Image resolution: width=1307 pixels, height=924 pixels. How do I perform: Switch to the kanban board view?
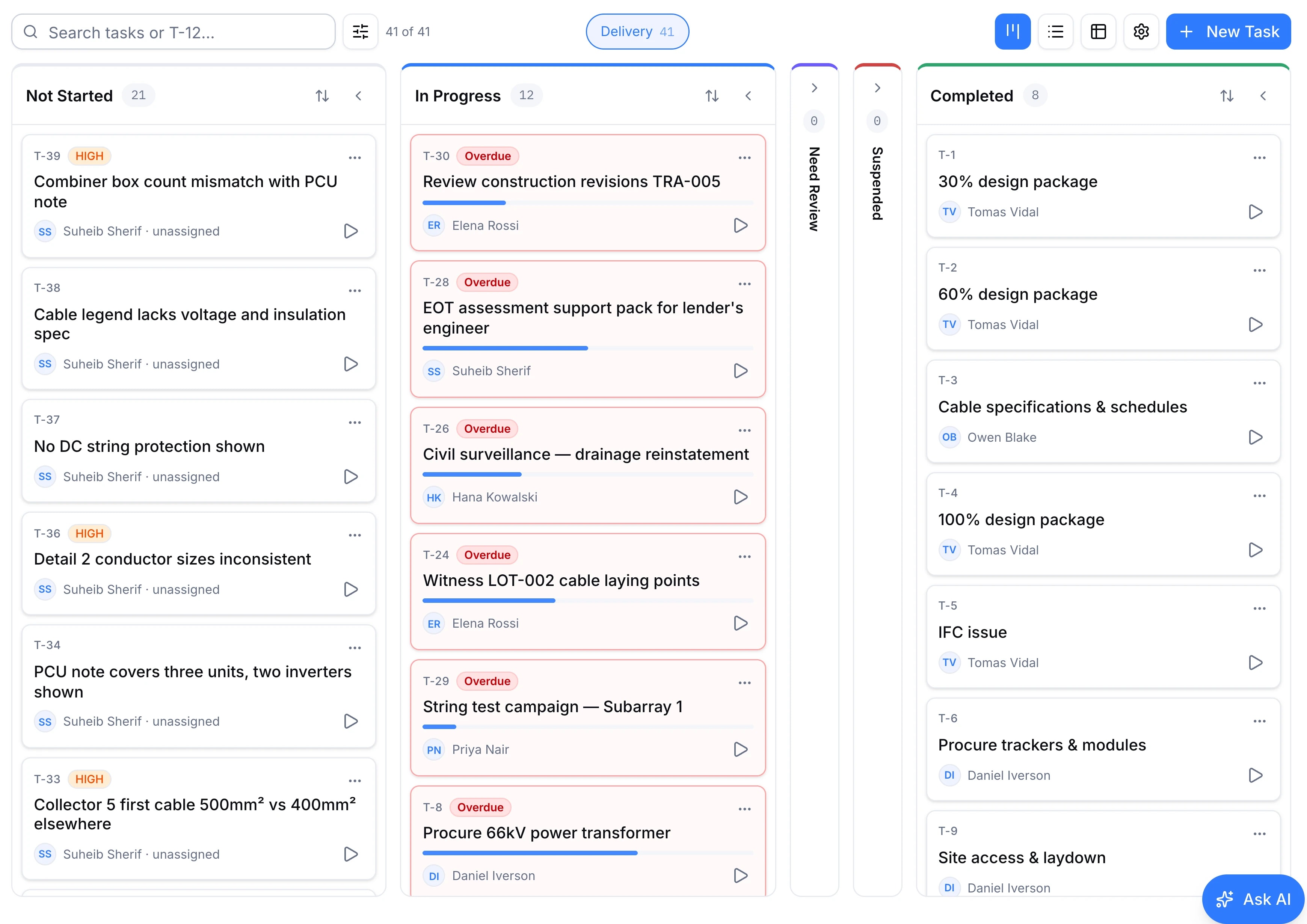1012,32
